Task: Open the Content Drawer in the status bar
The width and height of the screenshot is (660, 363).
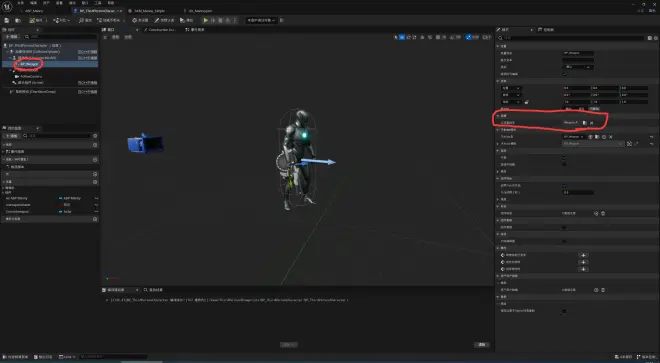Action: 15,357
